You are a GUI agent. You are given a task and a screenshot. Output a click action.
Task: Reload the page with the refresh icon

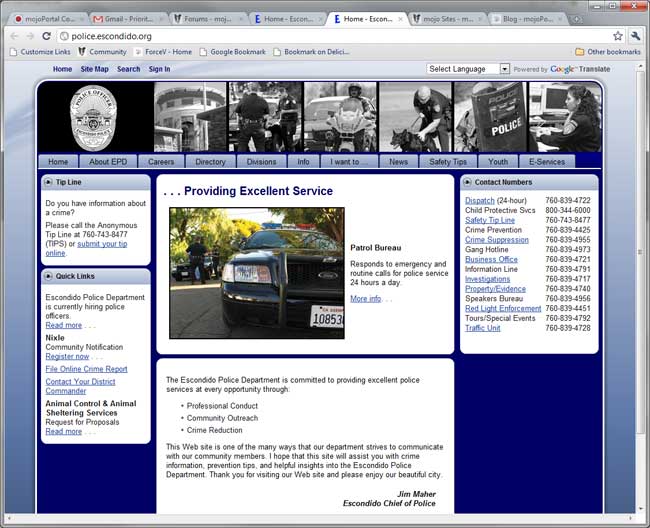(54, 36)
